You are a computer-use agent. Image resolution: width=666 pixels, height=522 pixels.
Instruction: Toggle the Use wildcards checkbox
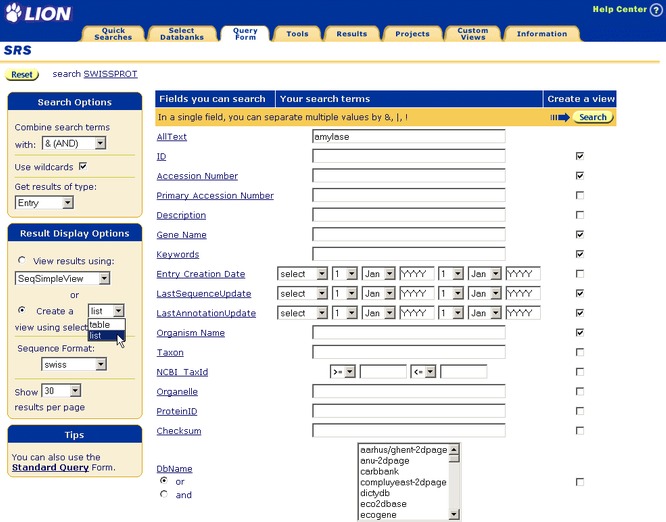(83, 166)
